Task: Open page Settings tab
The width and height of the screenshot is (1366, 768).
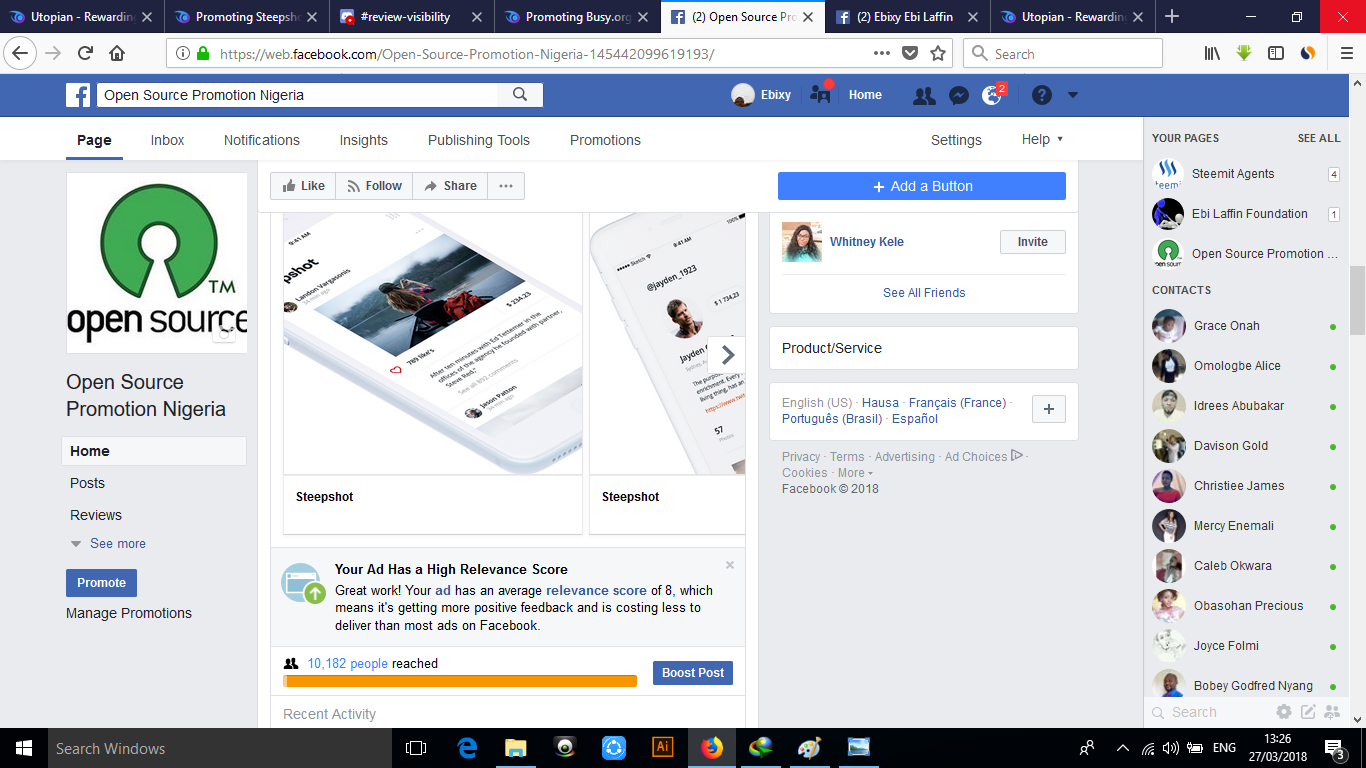Action: tap(956, 140)
